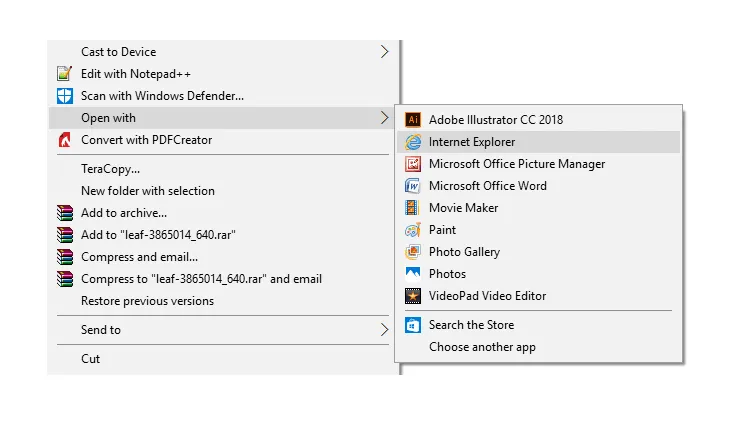The image size is (740, 427).
Task: Select Microsoft Office Word
Action: pyautogui.click(x=538, y=186)
